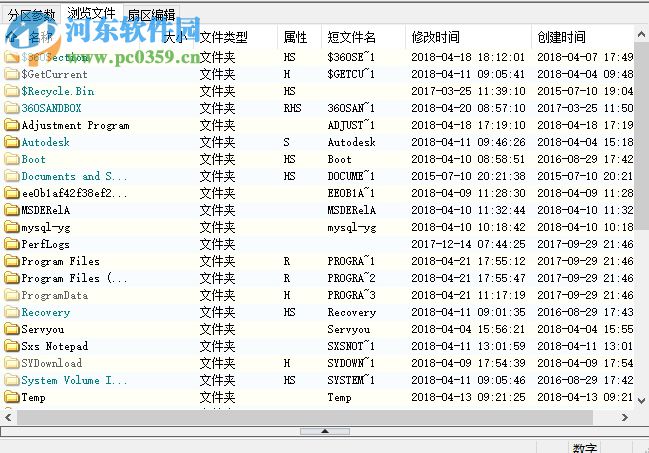Click short name mysql-yg
Image resolution: width=649 pixels, height=453 pixels.
[x=351, y=227]
